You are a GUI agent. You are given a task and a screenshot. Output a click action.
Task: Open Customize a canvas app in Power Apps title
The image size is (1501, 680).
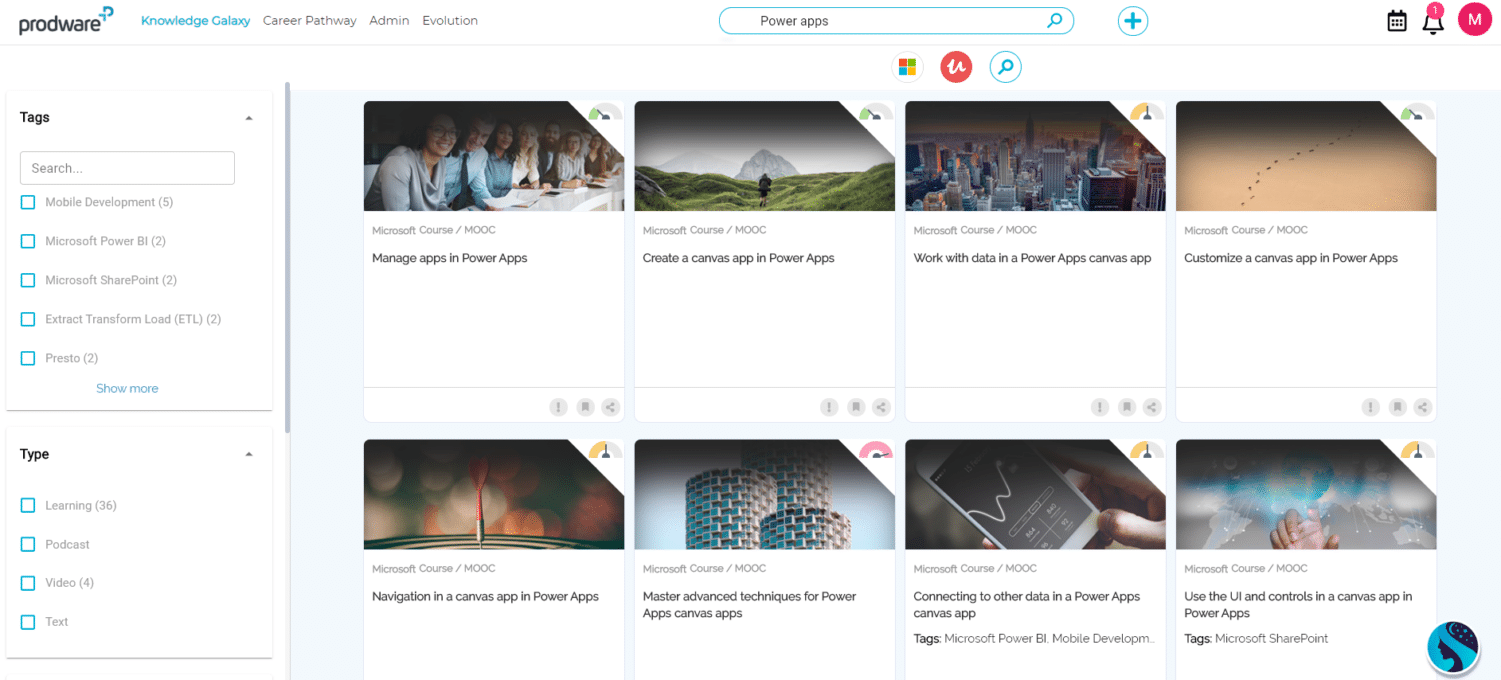tap(1291, 258)
